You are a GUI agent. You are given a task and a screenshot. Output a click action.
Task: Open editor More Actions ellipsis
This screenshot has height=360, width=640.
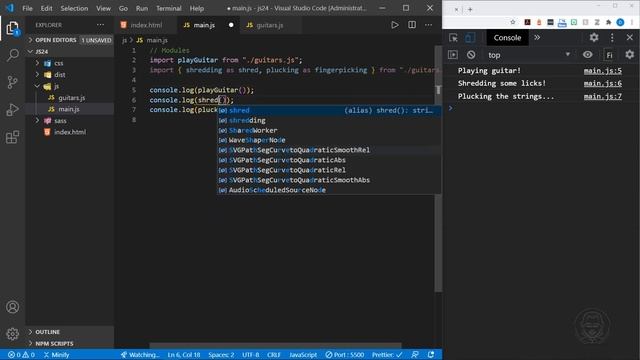[x=428, y=25]
